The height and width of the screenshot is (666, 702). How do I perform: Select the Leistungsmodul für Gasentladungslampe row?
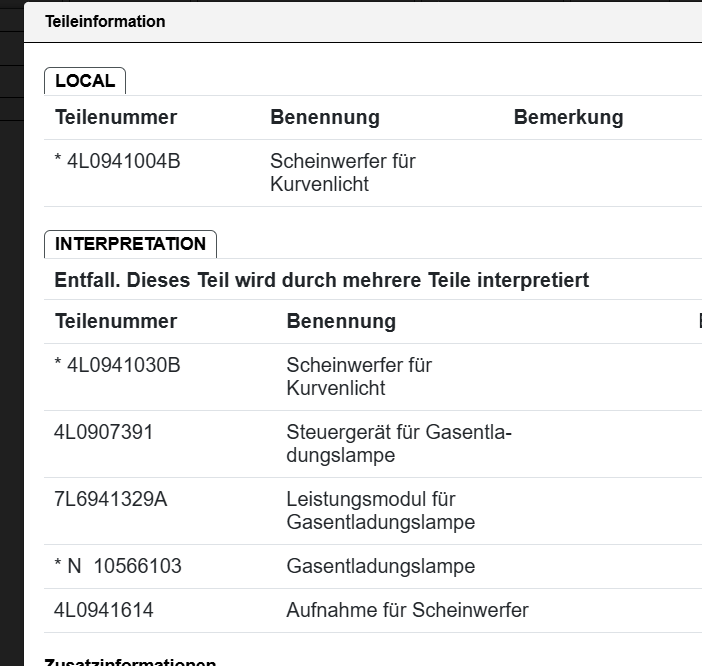point(373,511)
